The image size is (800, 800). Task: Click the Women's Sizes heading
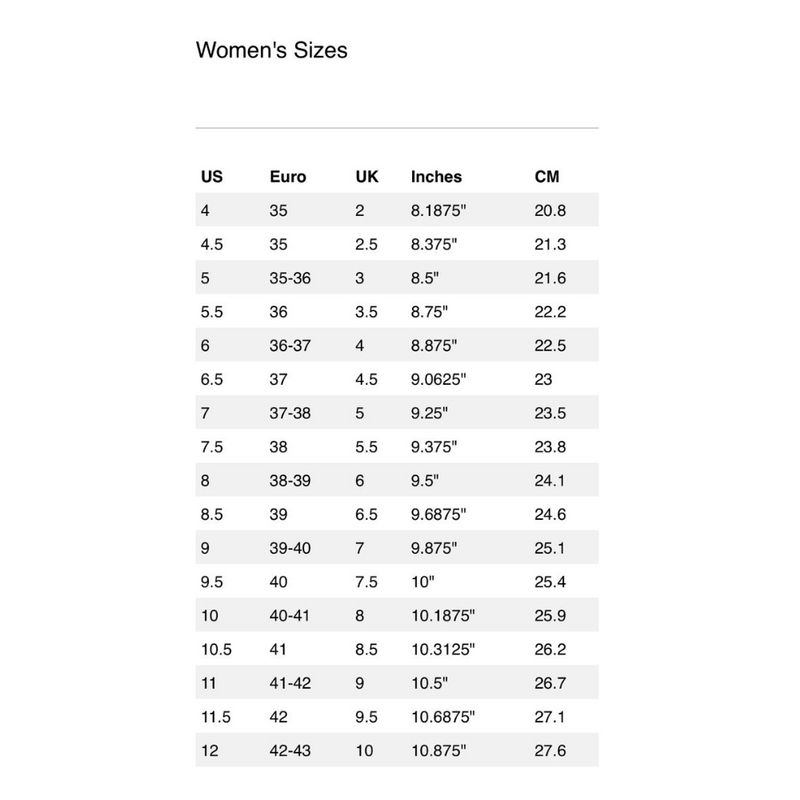pyautogui.click(x=271, y=50)
